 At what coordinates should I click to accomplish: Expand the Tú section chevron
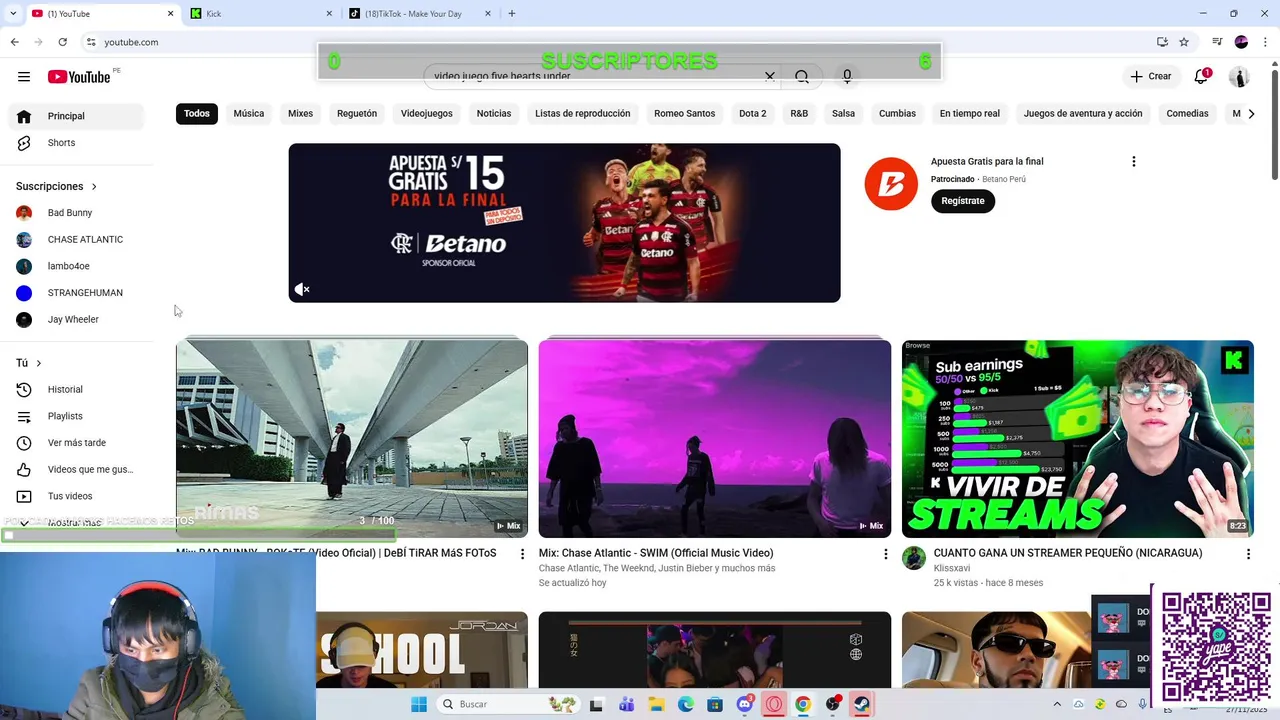click(x=38, y=363)
